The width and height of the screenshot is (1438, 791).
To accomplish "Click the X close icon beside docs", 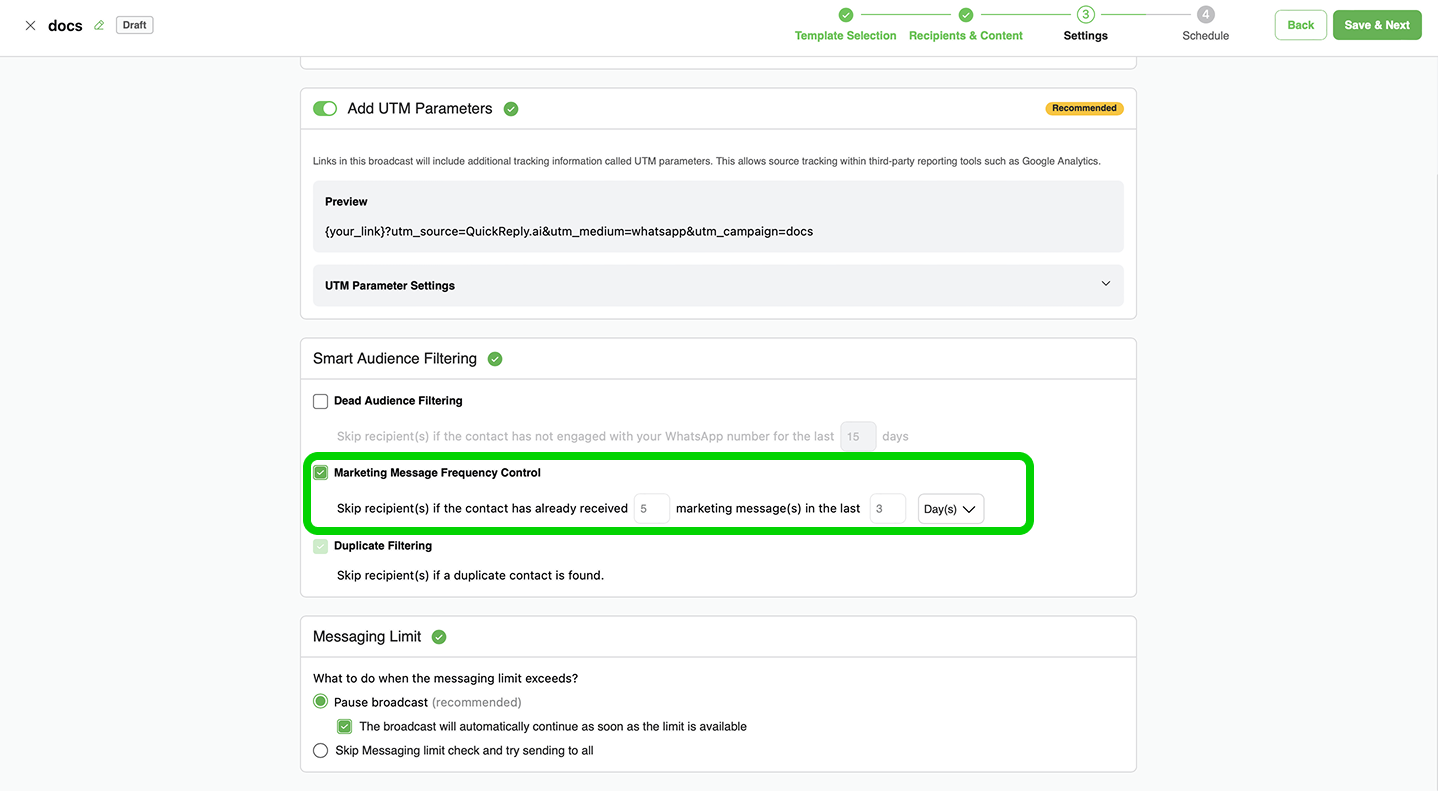I will point(30,26).
